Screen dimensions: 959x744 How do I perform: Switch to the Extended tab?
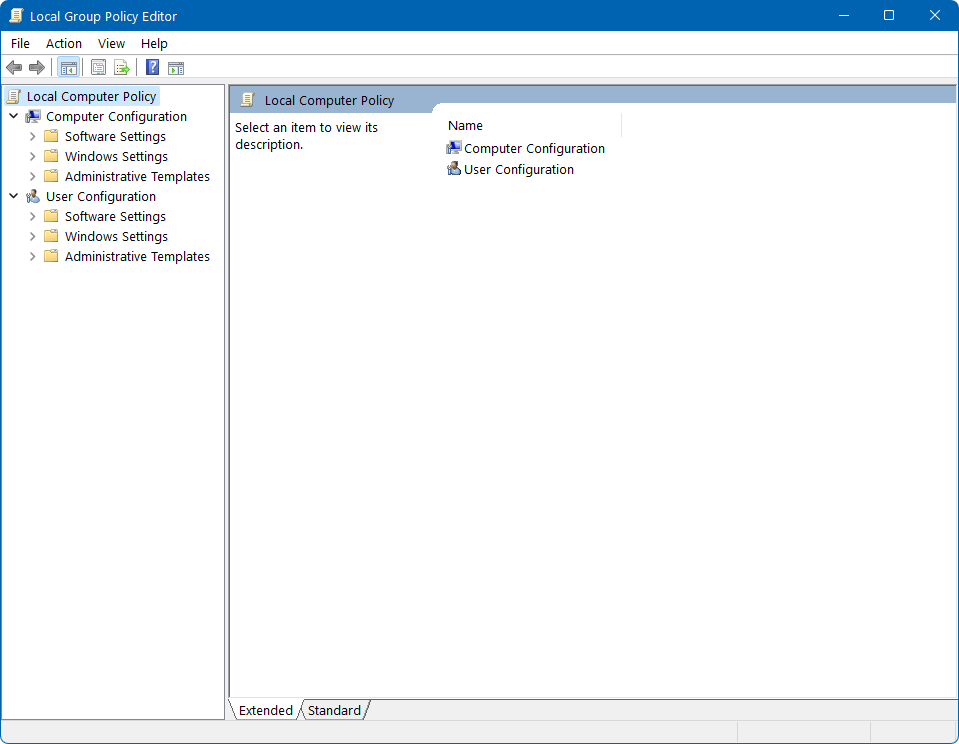[x=265, y=710]
